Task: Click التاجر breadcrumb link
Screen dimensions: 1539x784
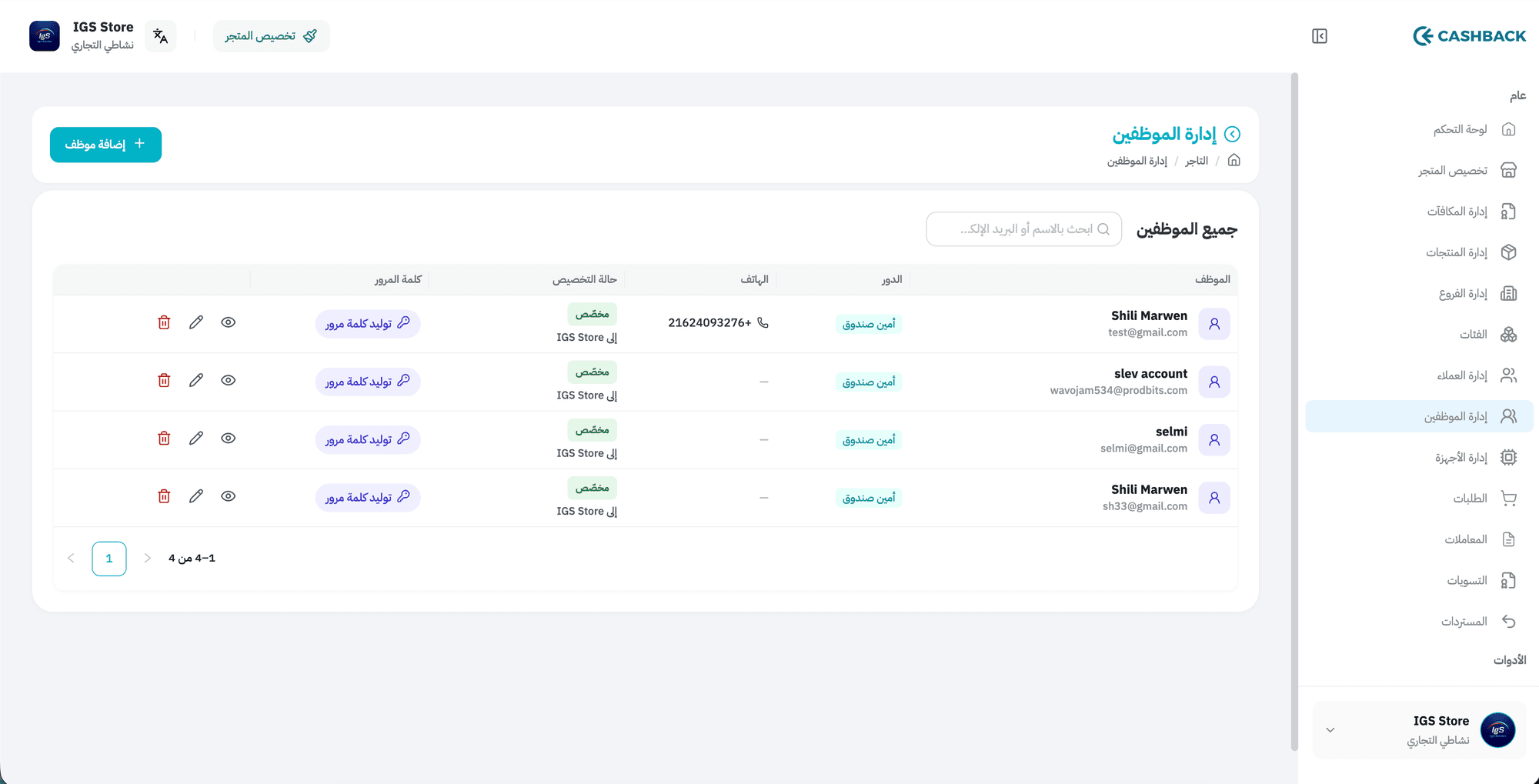Action: 1197,161
